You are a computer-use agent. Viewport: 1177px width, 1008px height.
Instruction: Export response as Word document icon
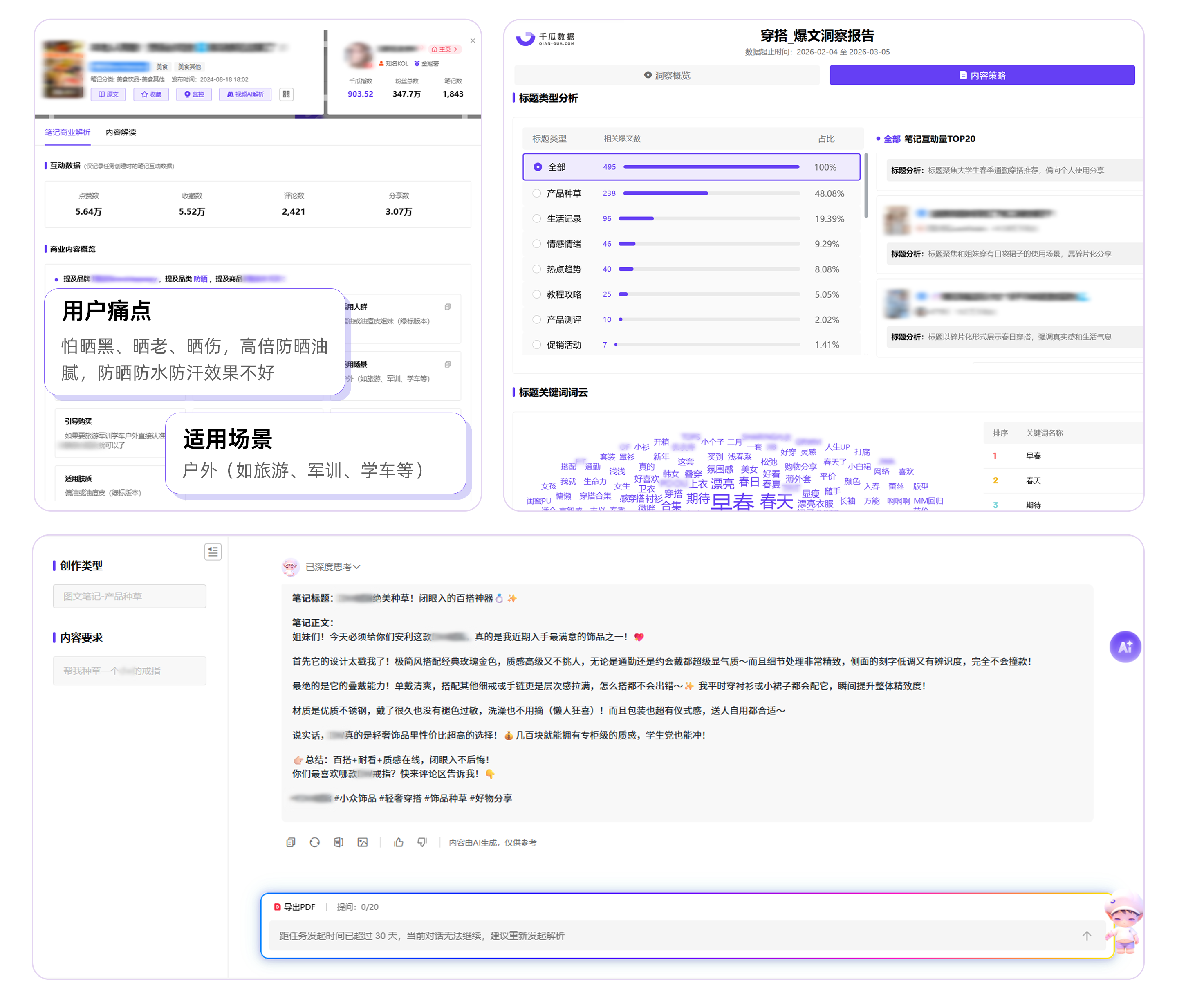(x=339, y=842)
